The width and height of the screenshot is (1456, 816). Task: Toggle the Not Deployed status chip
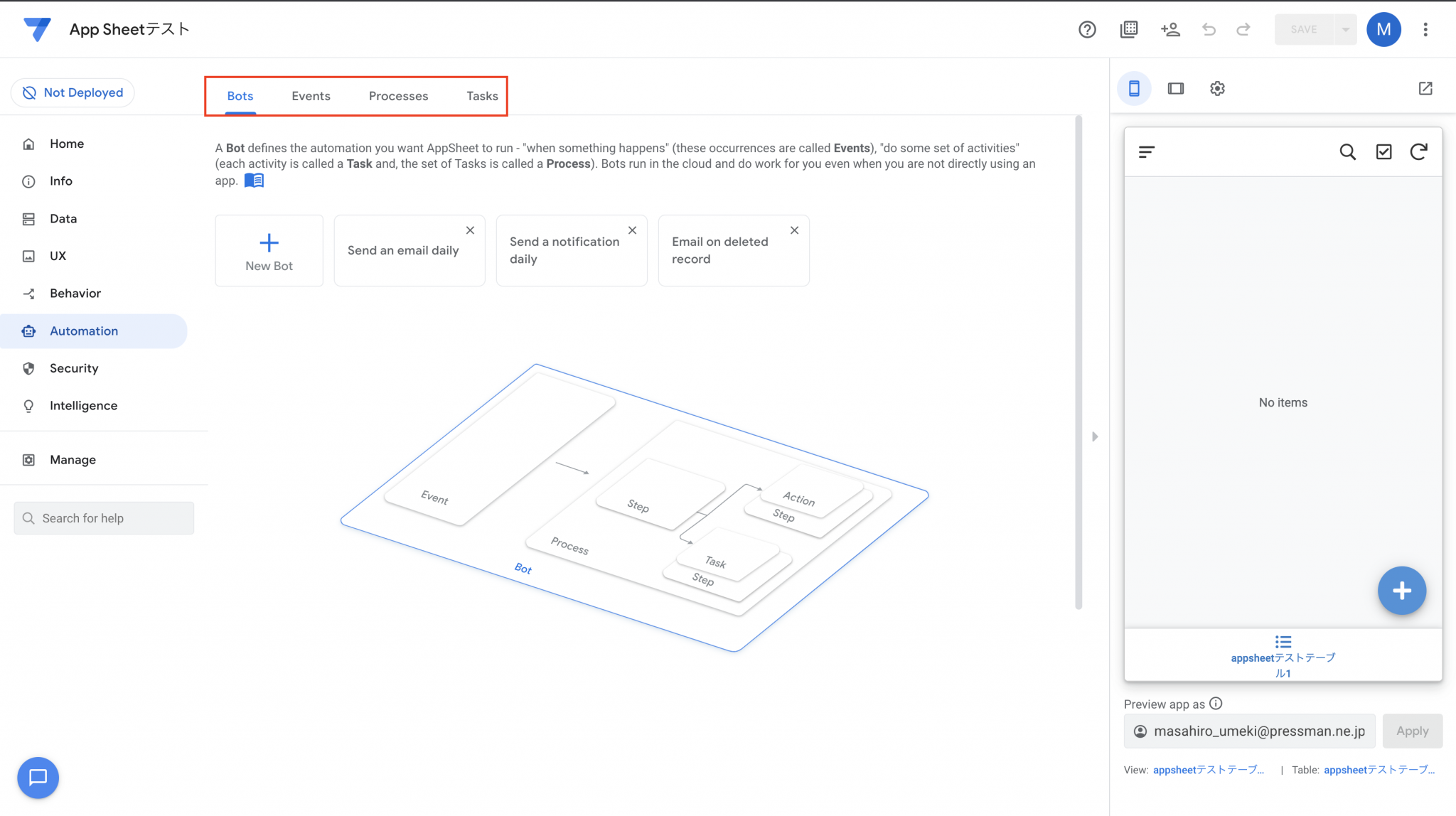tap(73, 92)
